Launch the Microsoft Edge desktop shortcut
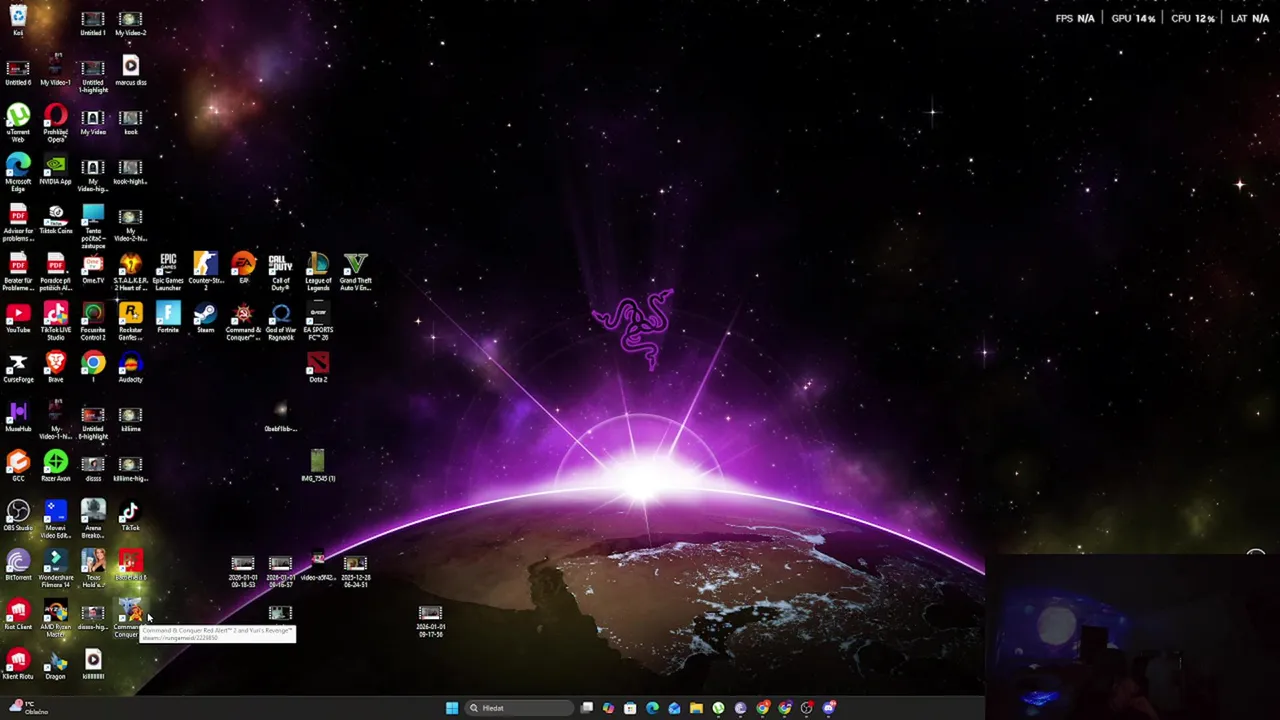Image resolution: width=1280 pixels, height=720 pixels. coord(18,173)
